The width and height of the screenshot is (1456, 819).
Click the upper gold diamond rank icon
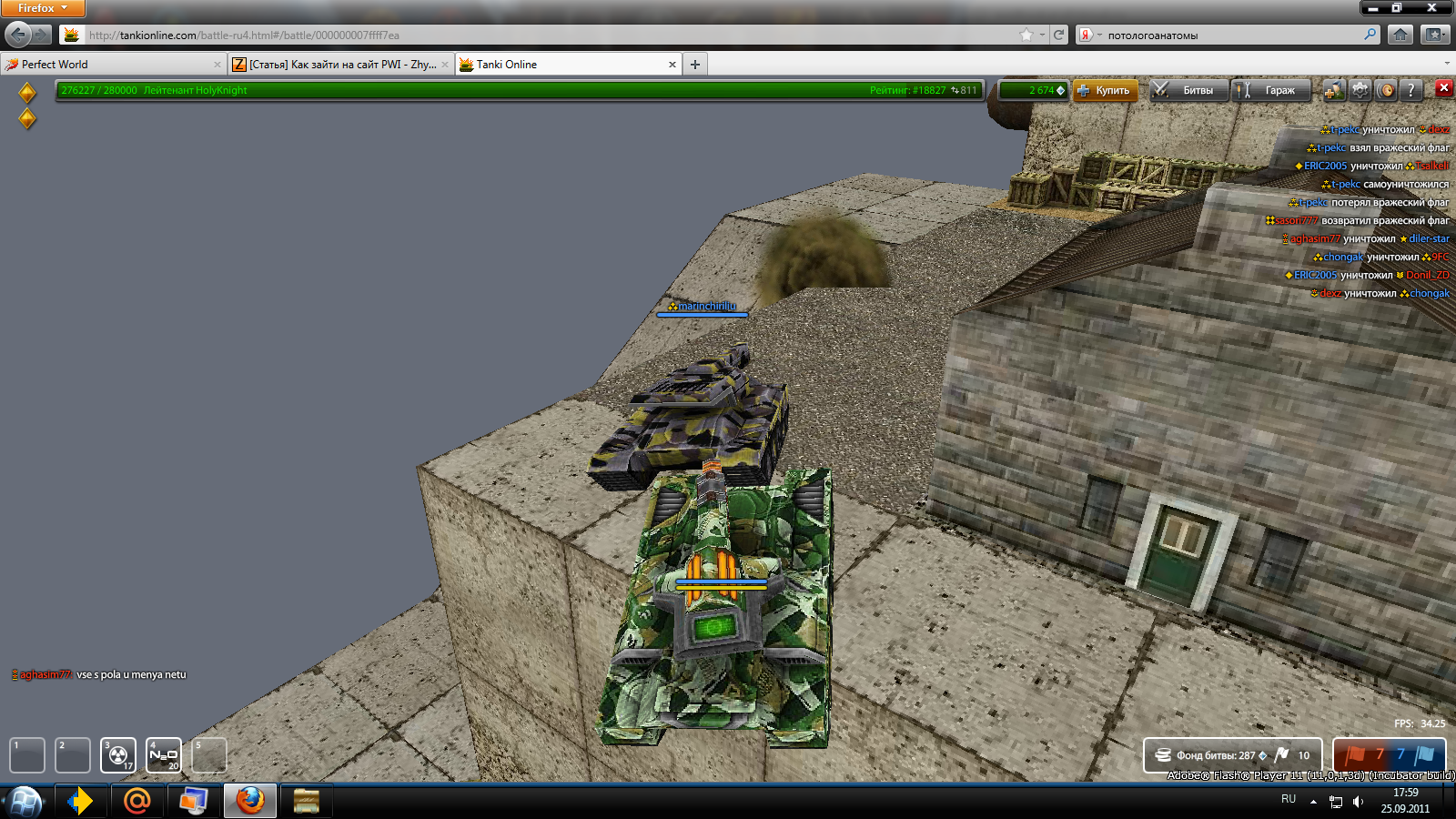27,93
